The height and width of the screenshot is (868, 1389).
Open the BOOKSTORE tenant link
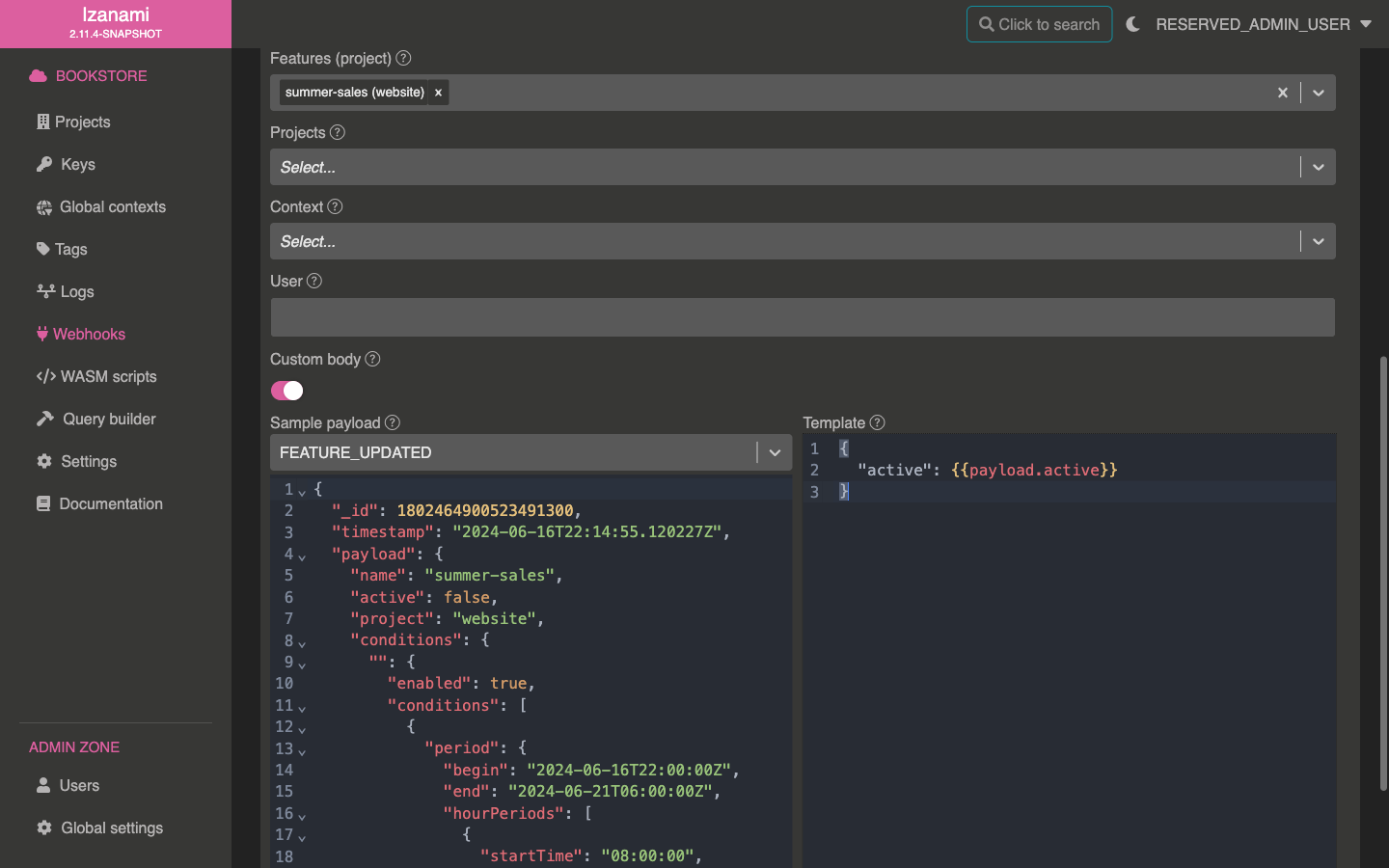tap(100, 75)
